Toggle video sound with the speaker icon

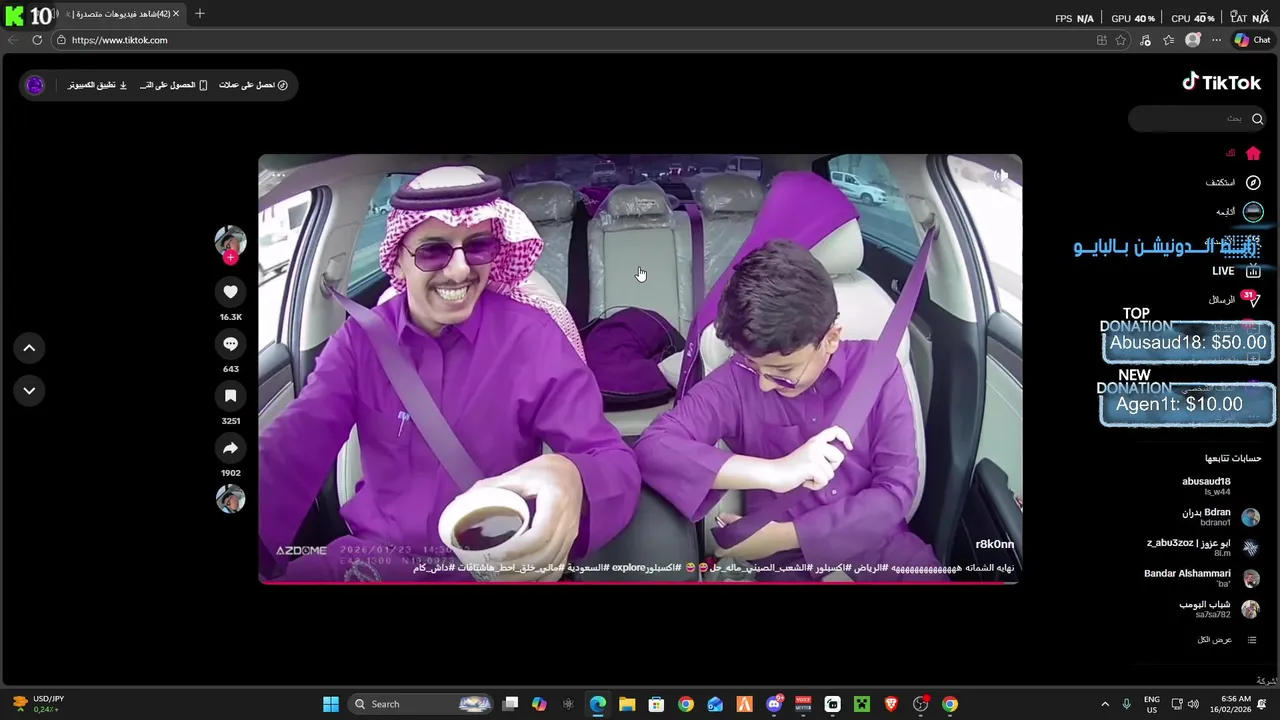tap(1001, 176)
